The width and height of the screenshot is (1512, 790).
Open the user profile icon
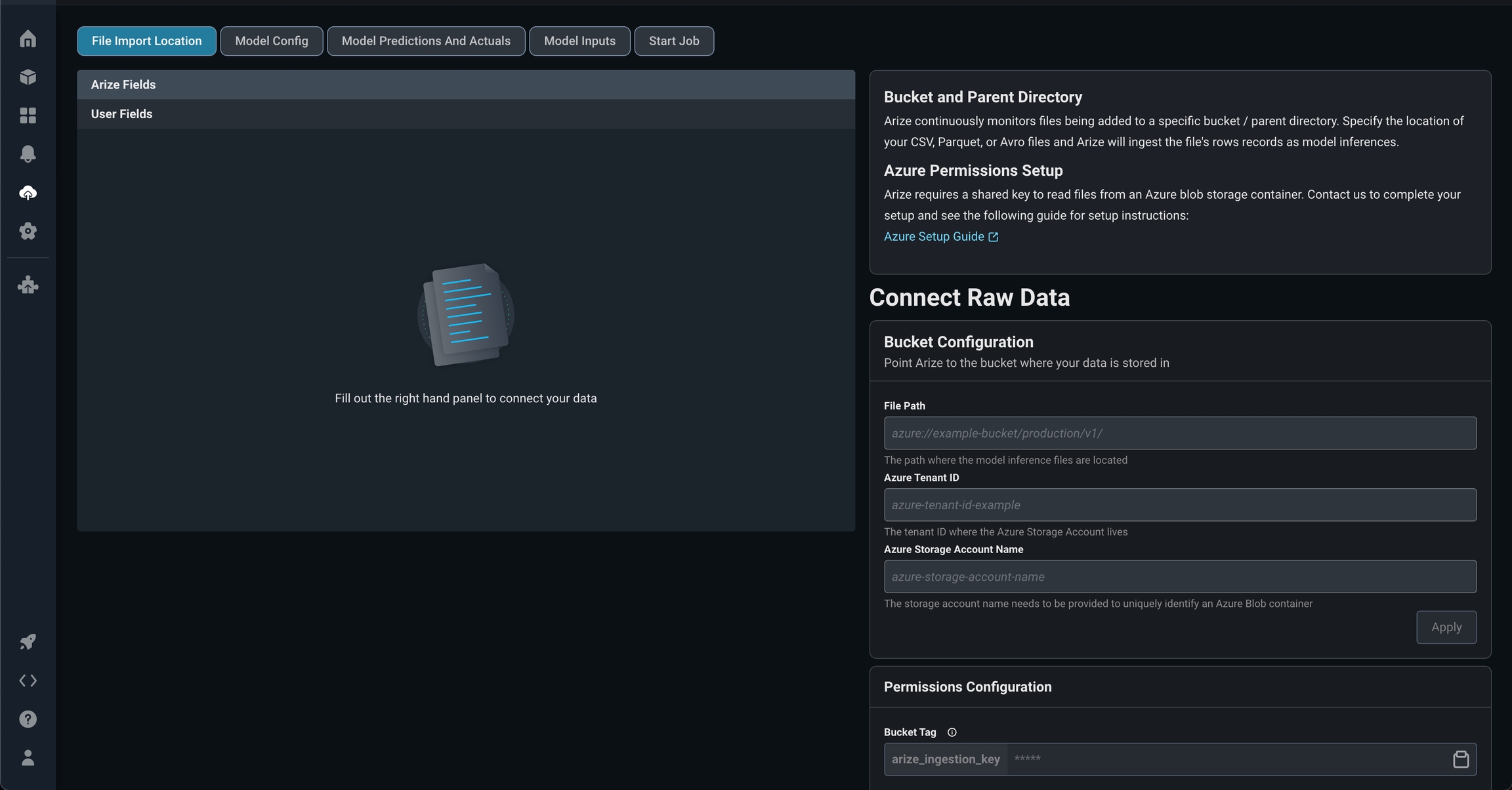(x=28, y=758)
